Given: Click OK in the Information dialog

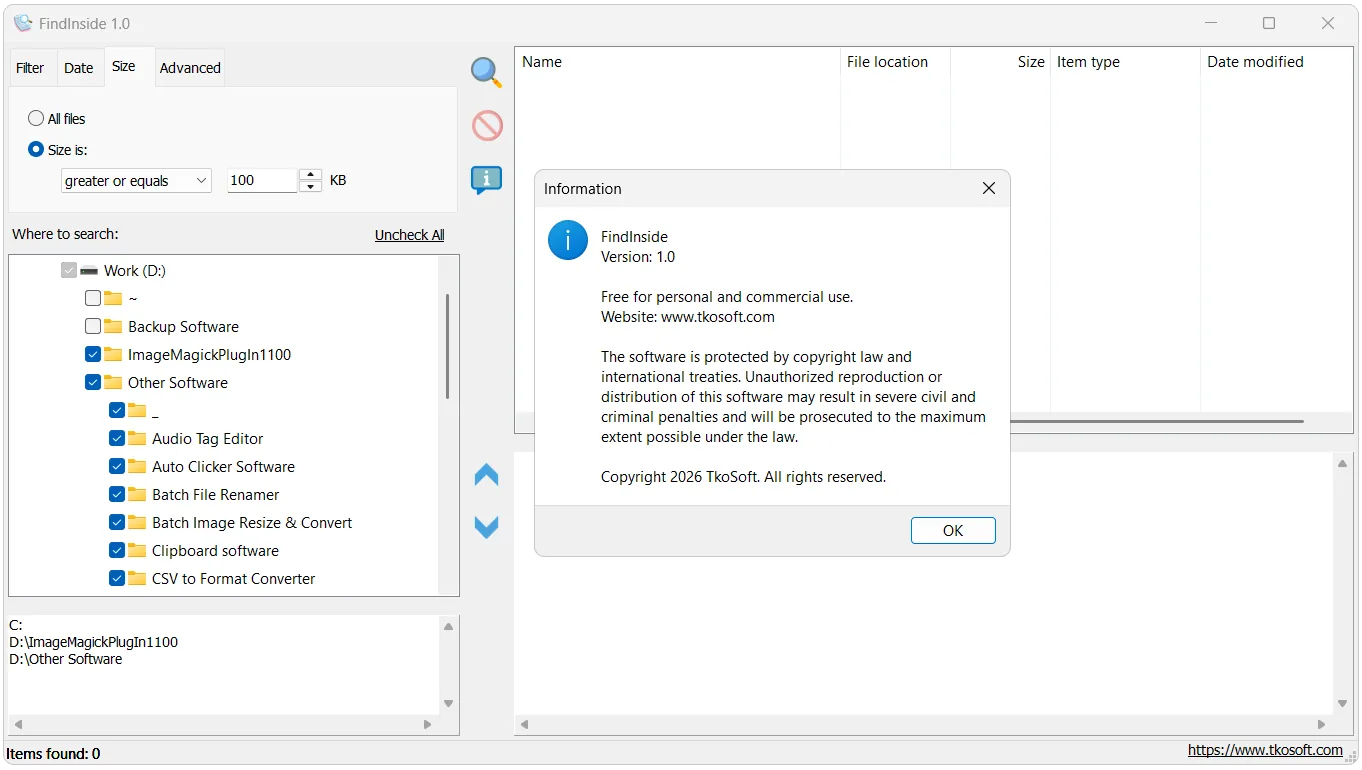Looking at the screenshot, I should point(953,531).
